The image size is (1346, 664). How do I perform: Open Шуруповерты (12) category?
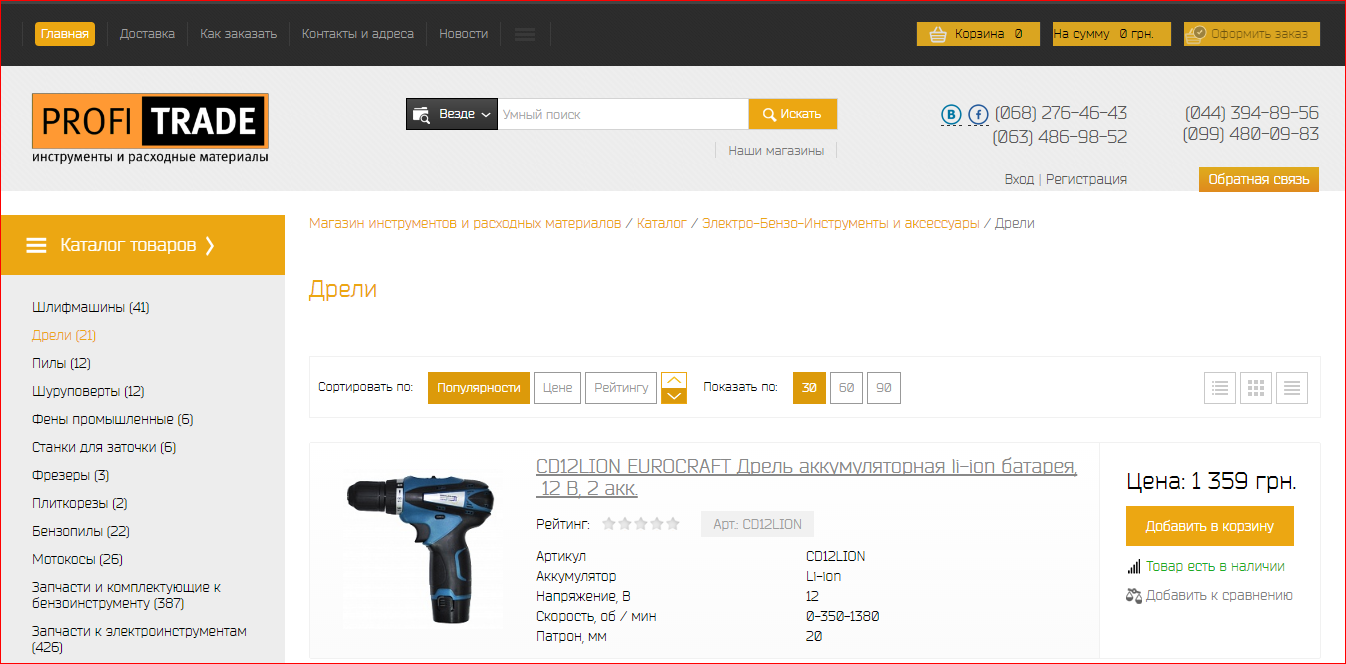(88, 391)
